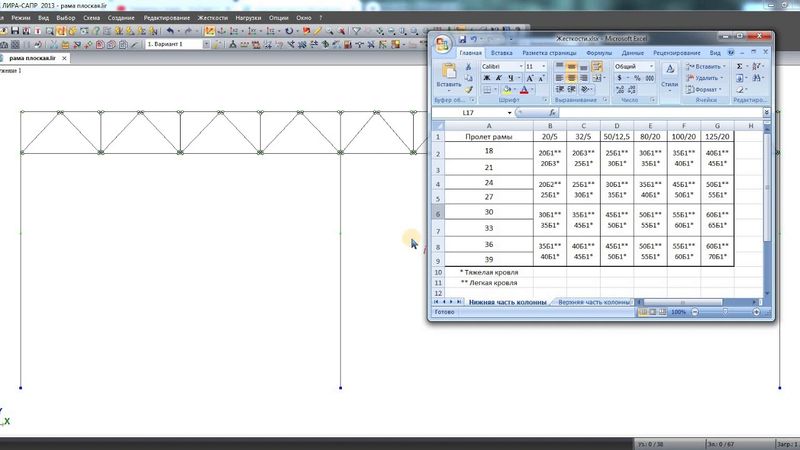Viewport: 800px width, 450px height.
Task: Open the Схема menu in LIRA-SAPR
Action: pyautogui.click(x=91, y=18)
